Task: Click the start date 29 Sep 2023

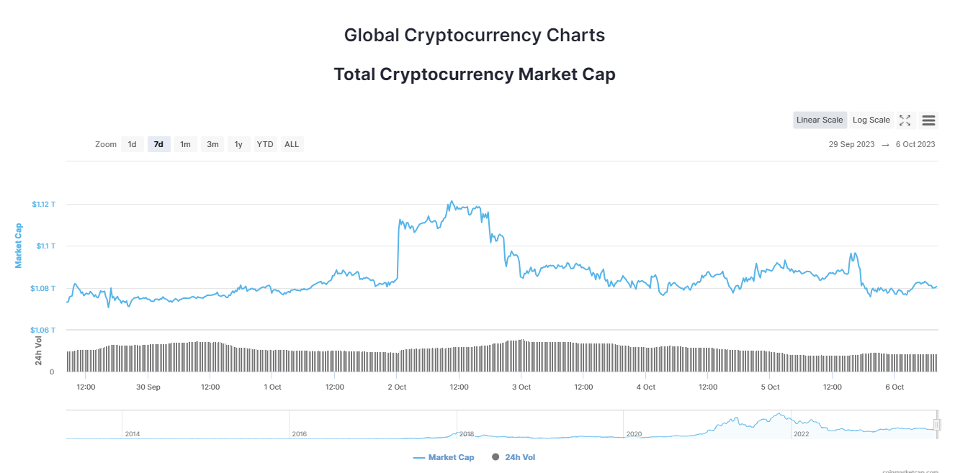Action: coord(852,144)
